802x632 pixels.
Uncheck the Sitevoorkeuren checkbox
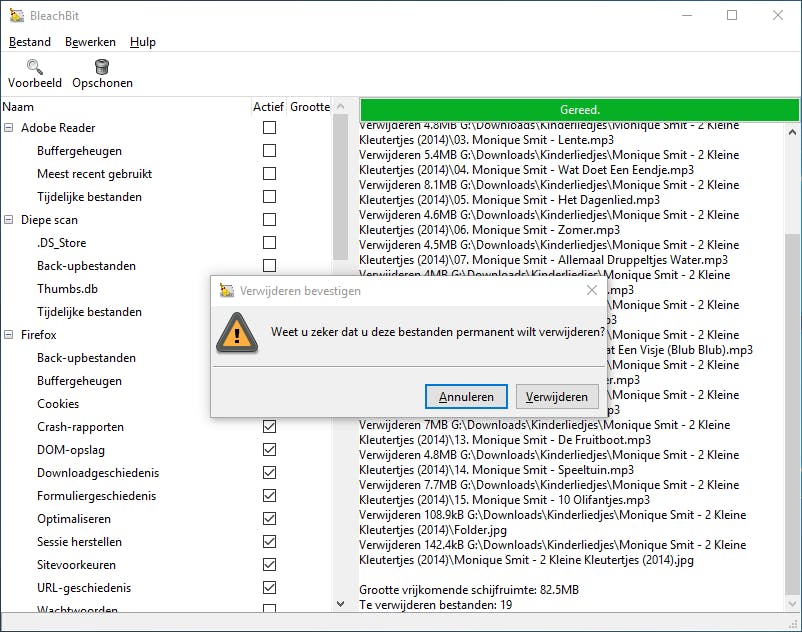click(x=269, y=565)
